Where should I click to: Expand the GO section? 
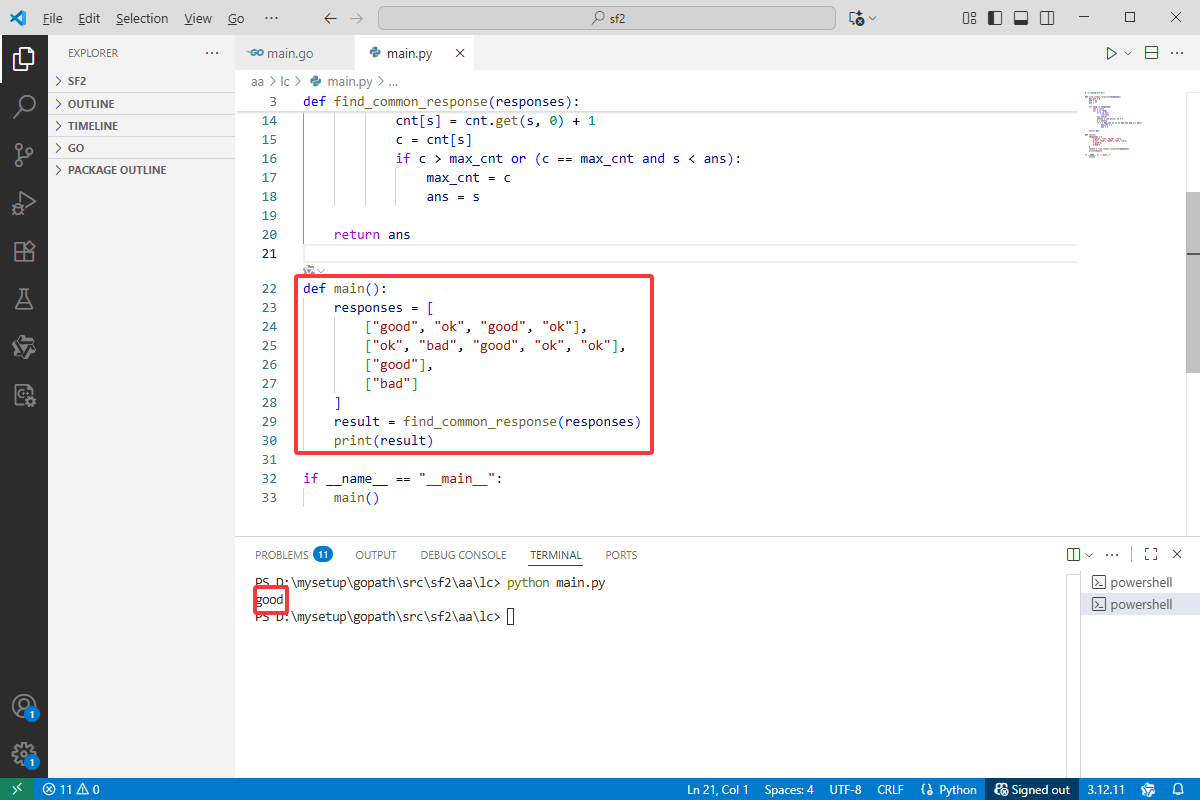pyautogui.click(x=141, y=148)
